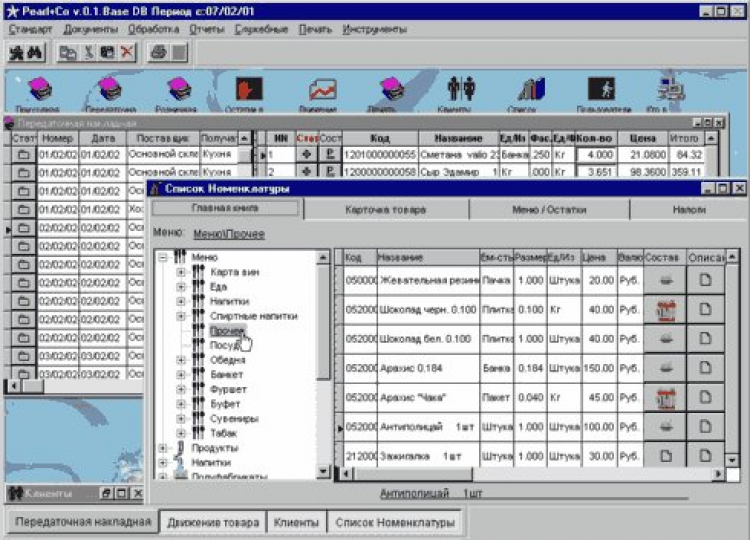Expand the Карта вин tree node
This screenshot has width=750, height=540.
coord(181,272)
